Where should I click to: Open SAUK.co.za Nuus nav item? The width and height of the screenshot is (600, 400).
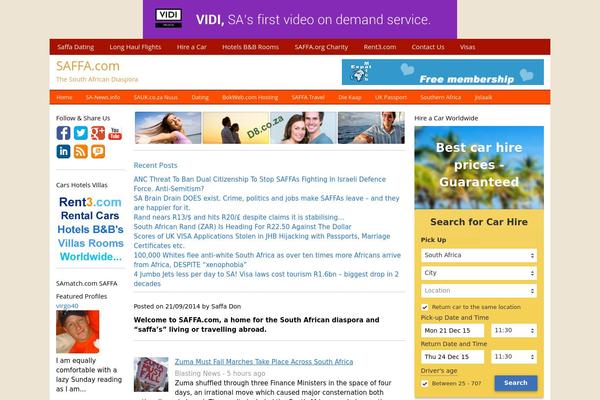(x=155, y=97)
